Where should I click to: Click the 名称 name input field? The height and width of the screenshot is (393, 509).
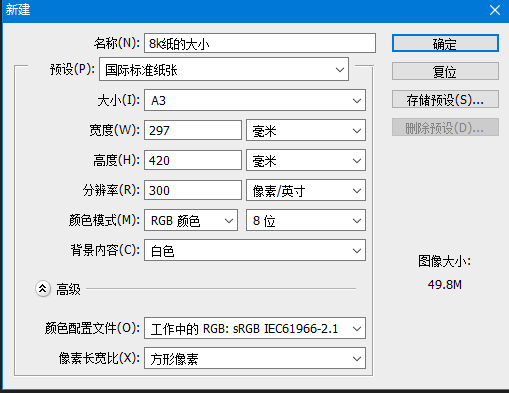click(x=260, y=43)
